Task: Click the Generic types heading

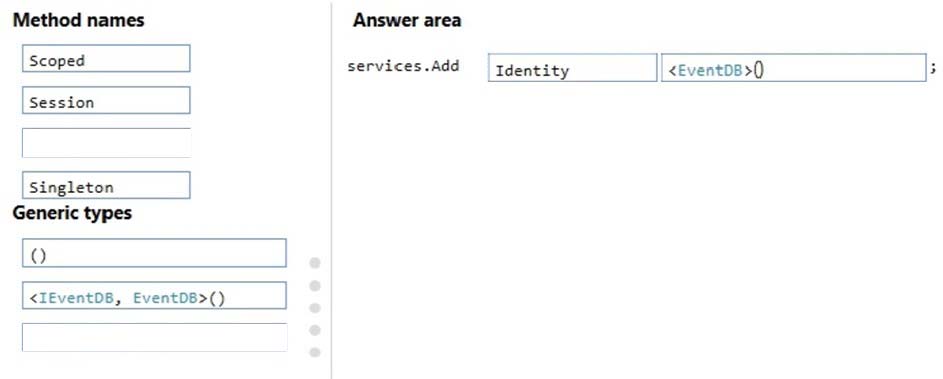Action: click(72, 212)
